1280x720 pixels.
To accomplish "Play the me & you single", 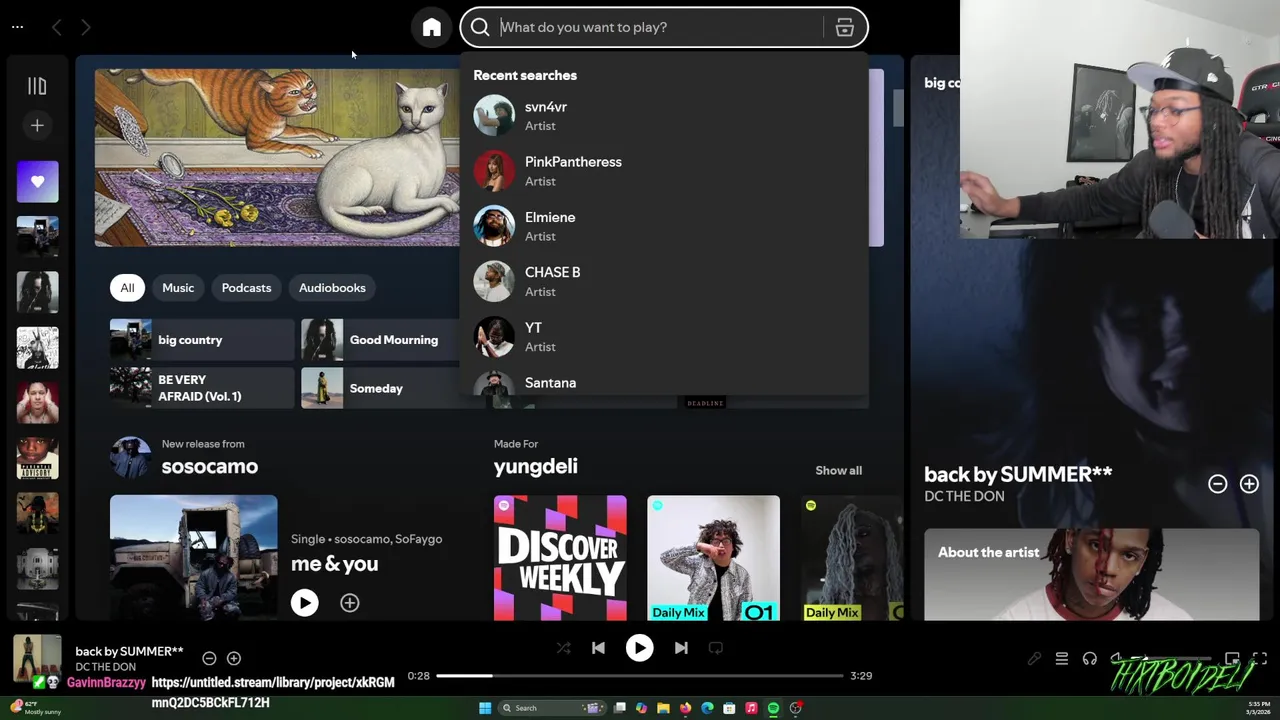I will pos(305,603).
